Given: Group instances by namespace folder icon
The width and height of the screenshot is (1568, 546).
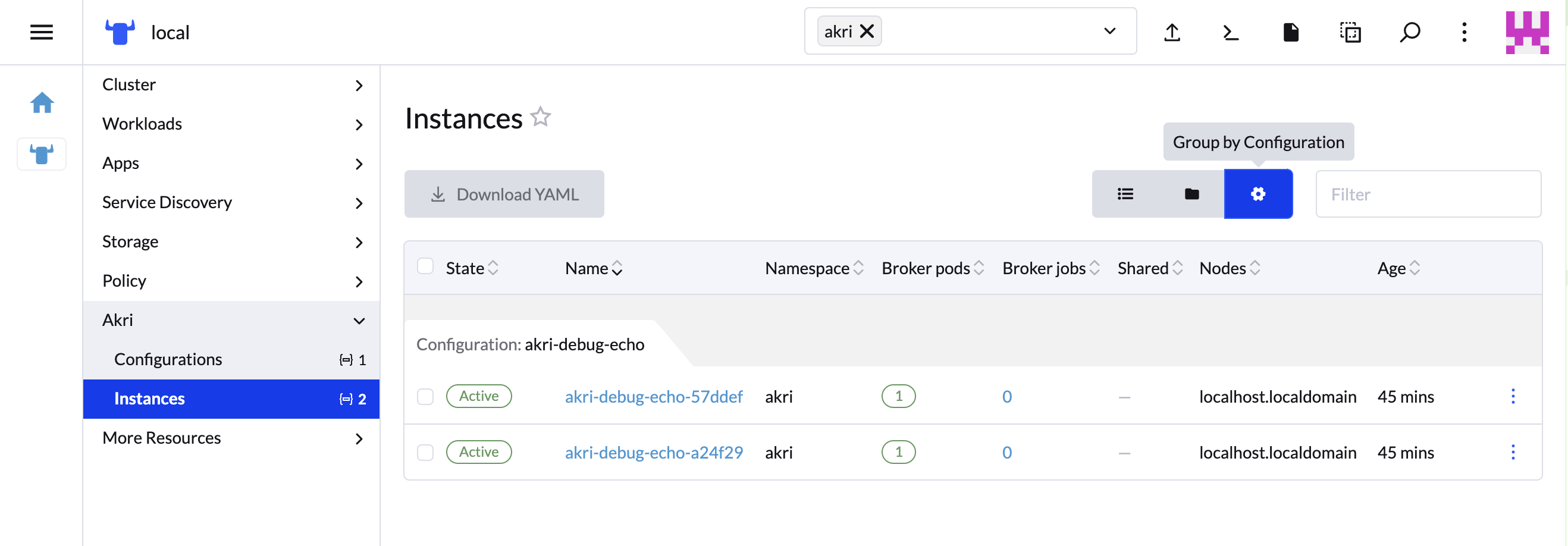Looking at the screenshot, I should coord(1191,194).
